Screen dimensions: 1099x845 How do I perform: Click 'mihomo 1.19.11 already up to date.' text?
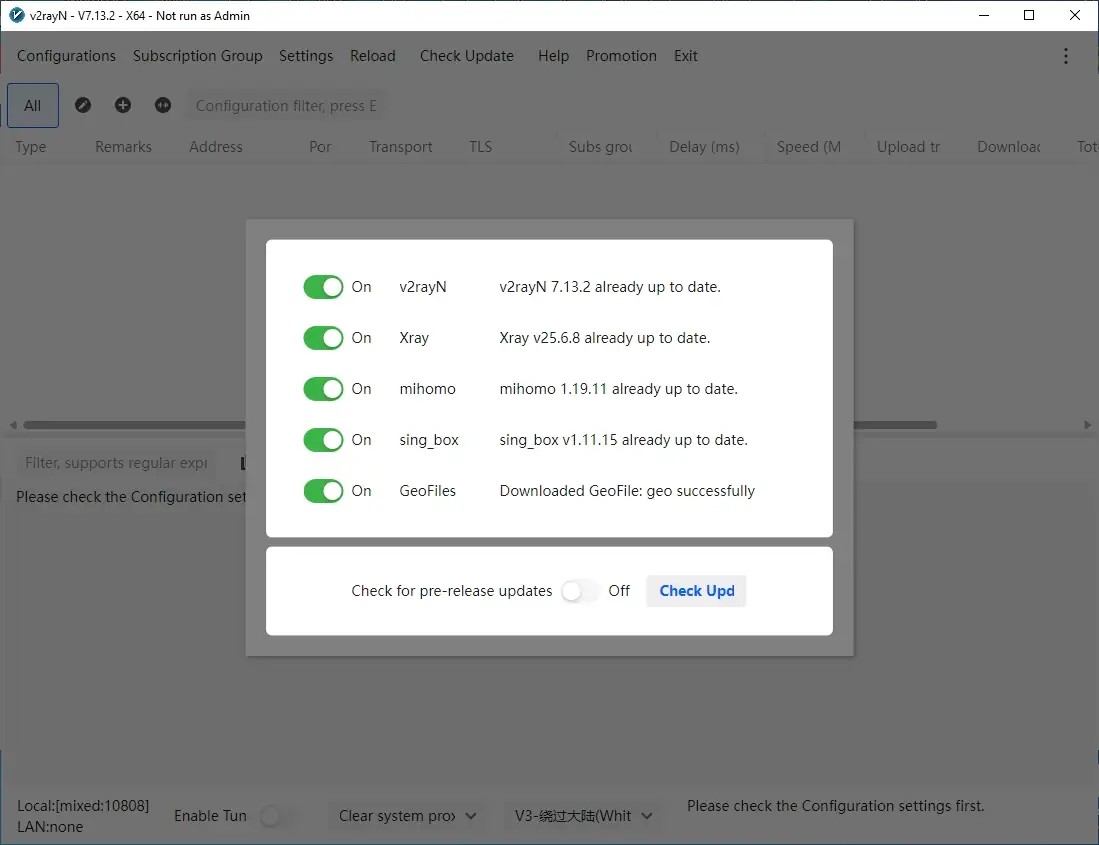tap(618, 389)
